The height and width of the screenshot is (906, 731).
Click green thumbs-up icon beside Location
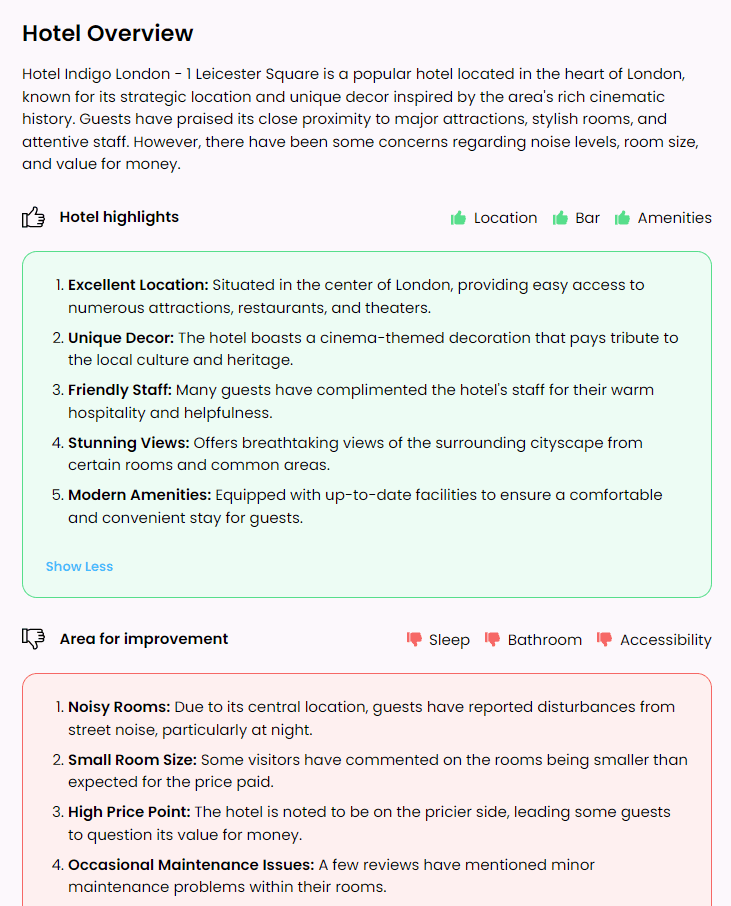(x=459, y=218)
